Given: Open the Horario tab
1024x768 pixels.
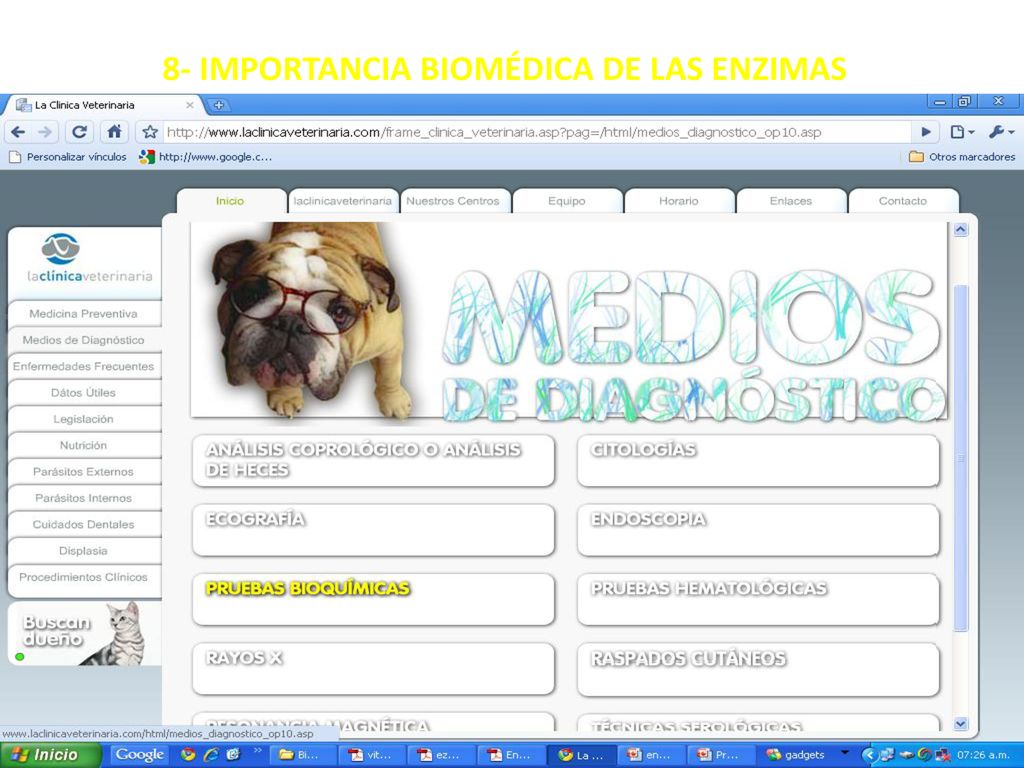Looking at the screenshot, I should coord(679,201).
